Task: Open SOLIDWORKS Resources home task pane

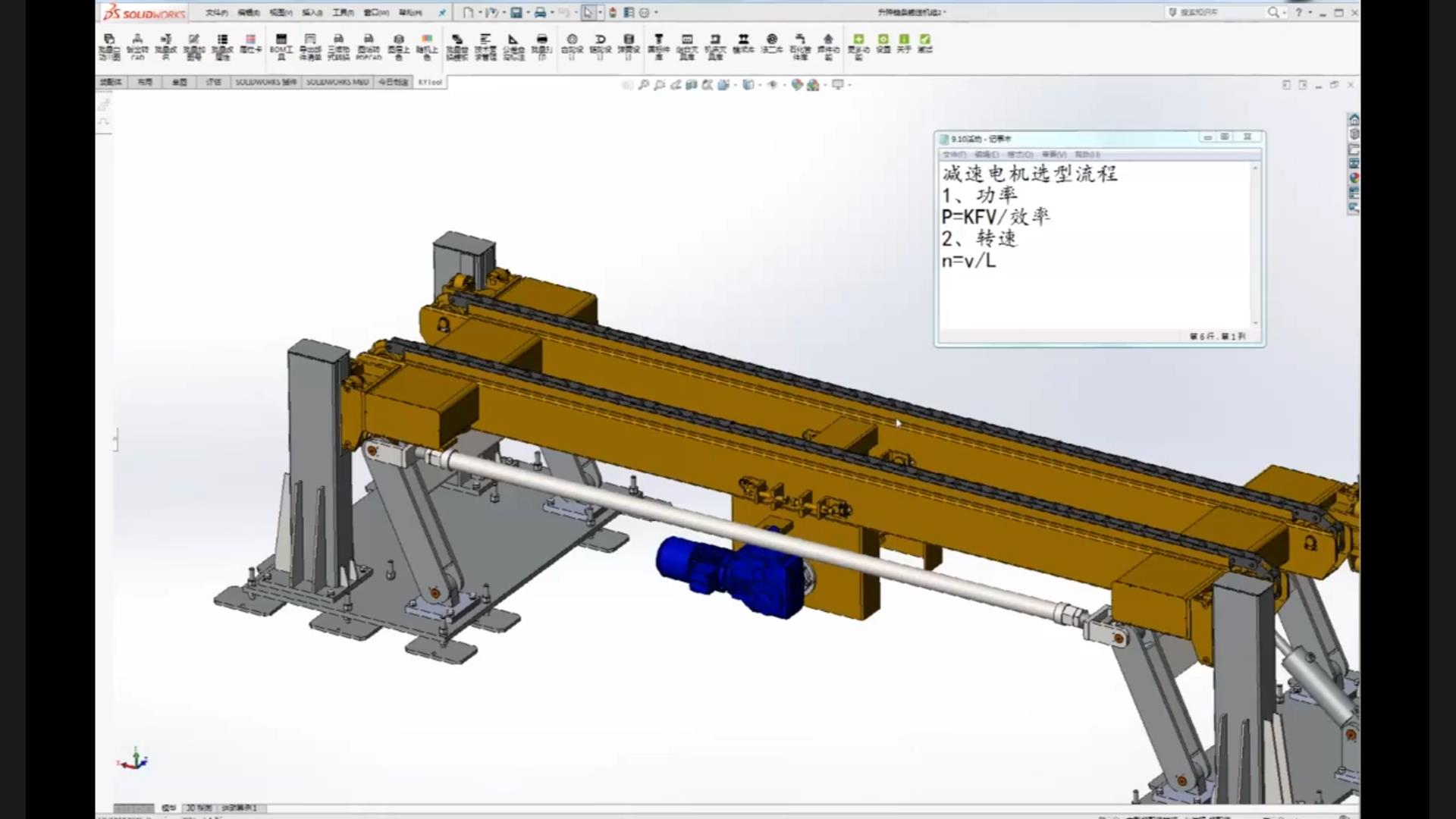Action: click(1354, 120)
